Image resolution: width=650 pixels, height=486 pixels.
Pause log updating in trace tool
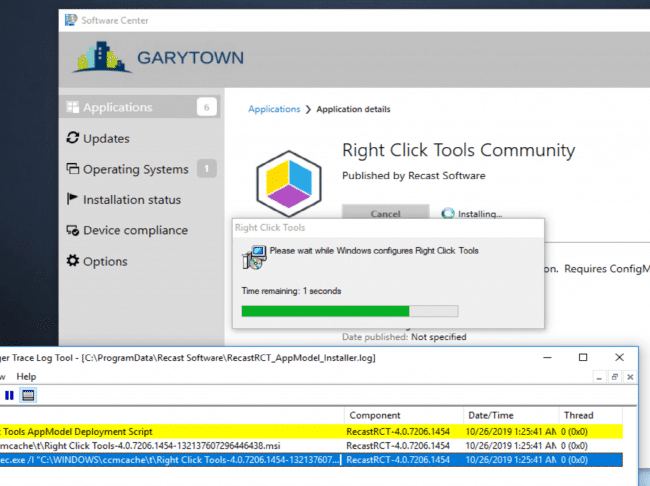(x=10, y=395)
